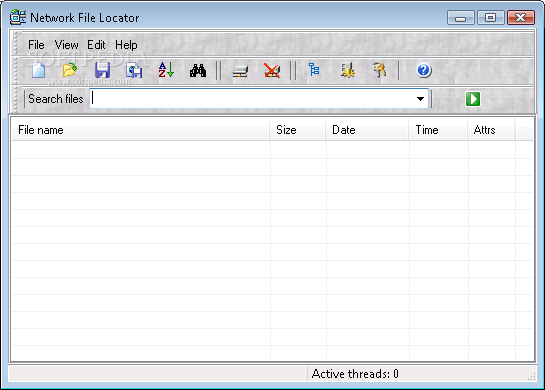545x390 pixels.
Task: Open file with the folder icon
Action: pyautogui.click(x=70, y=70)
